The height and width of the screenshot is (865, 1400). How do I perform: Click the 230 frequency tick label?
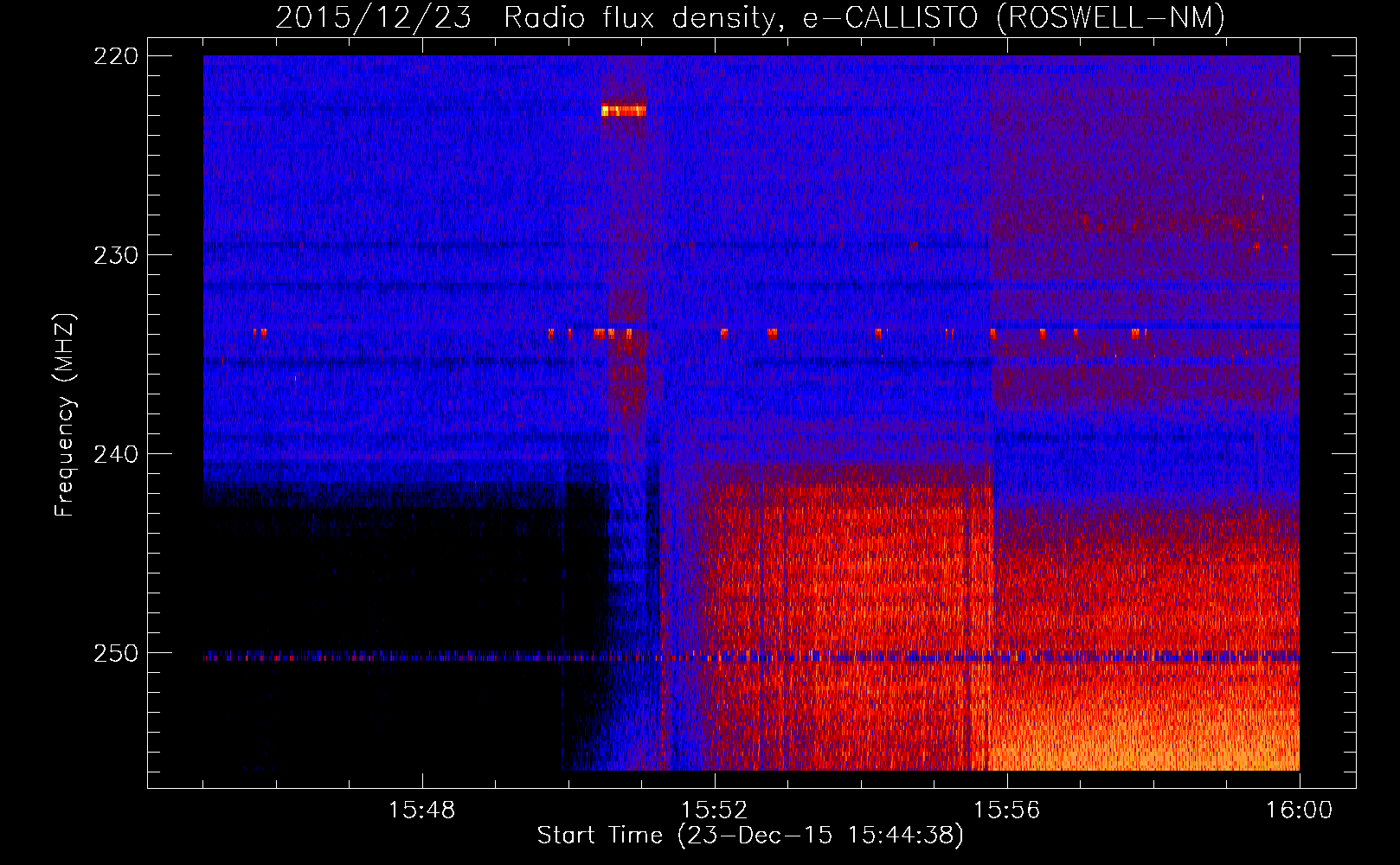coord(115,255)
